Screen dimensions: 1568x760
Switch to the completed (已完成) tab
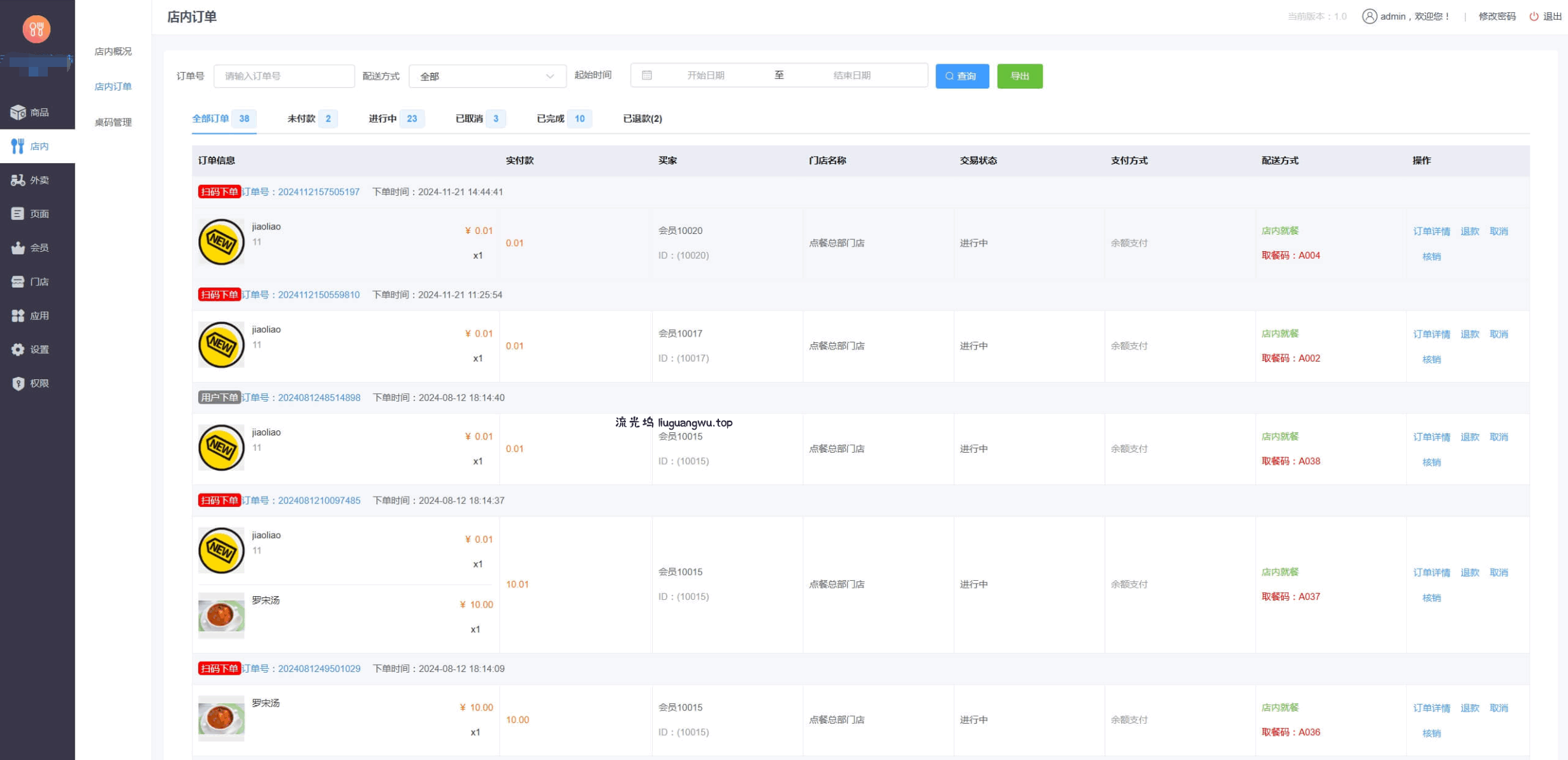551,119
